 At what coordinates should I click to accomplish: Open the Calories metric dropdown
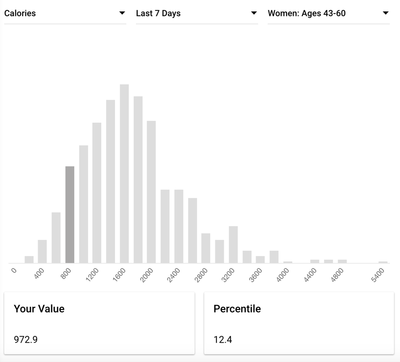[x=65, y=14]
